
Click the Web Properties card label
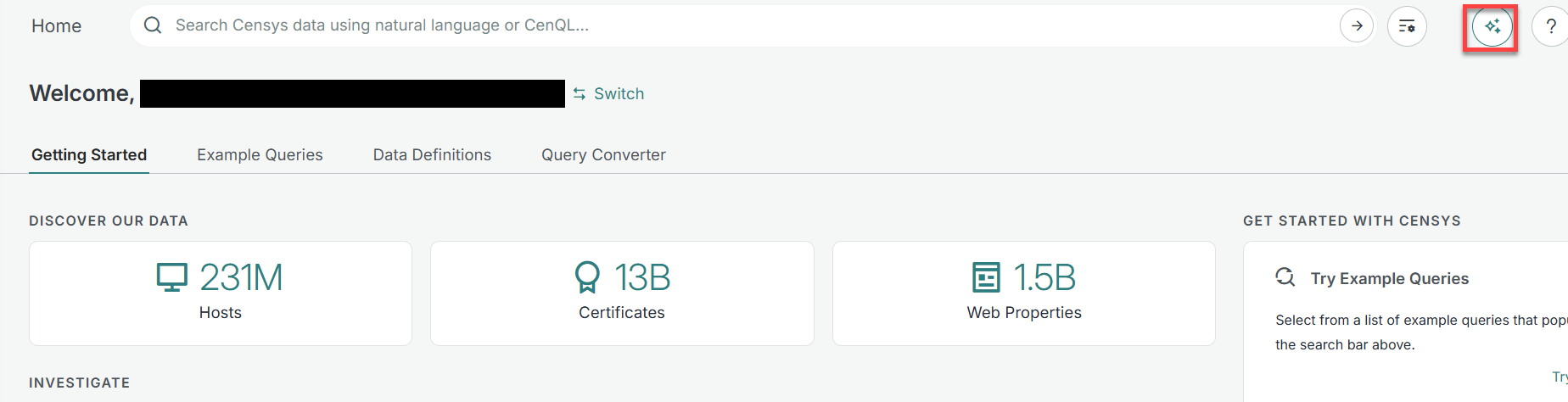1023,313
